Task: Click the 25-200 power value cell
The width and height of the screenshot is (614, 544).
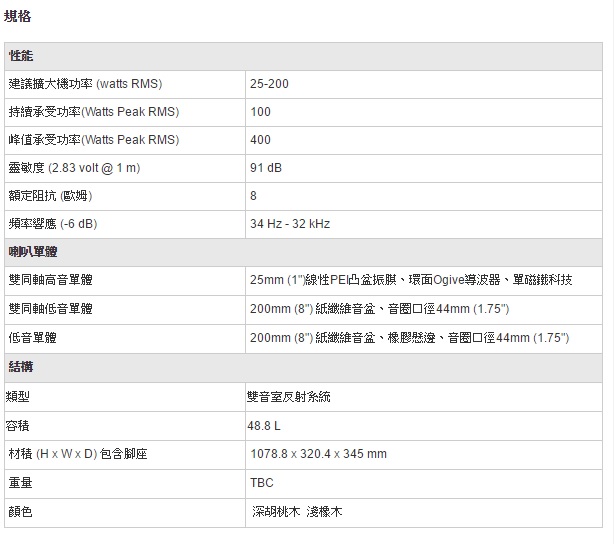Action: tap(269, 83)
